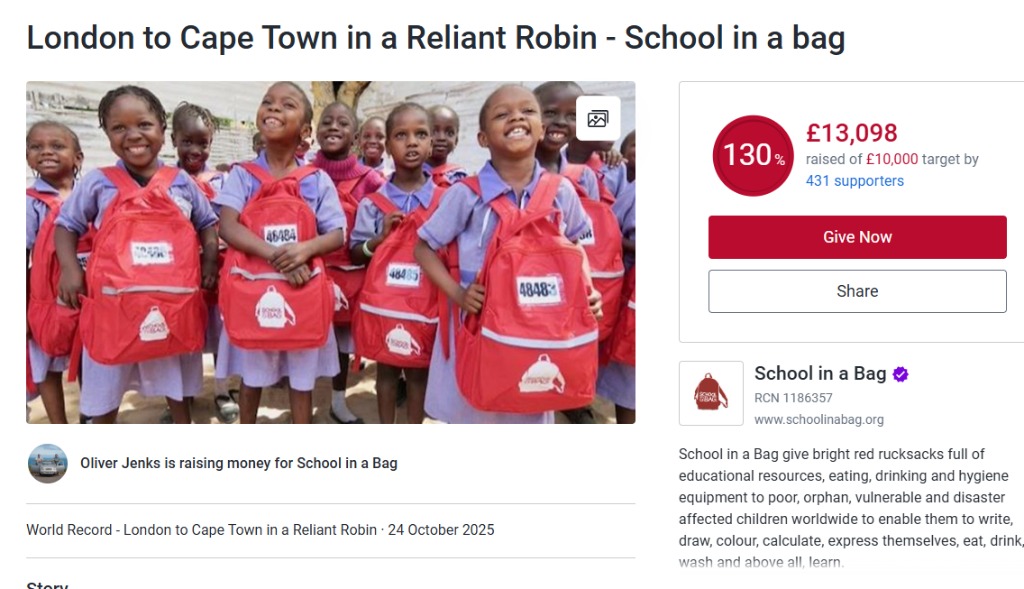Click the School in a Bag logo
Viewport: 1024px width, 589px height.
(x=711, y=393)
